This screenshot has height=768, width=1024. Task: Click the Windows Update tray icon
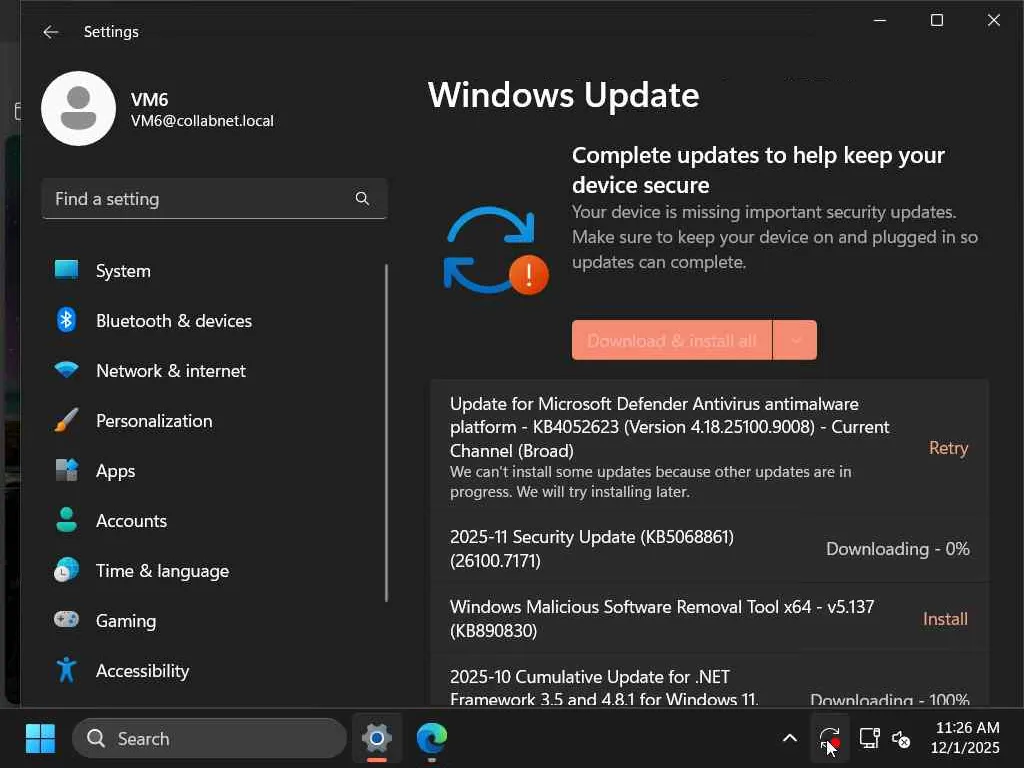click(829, 739)
